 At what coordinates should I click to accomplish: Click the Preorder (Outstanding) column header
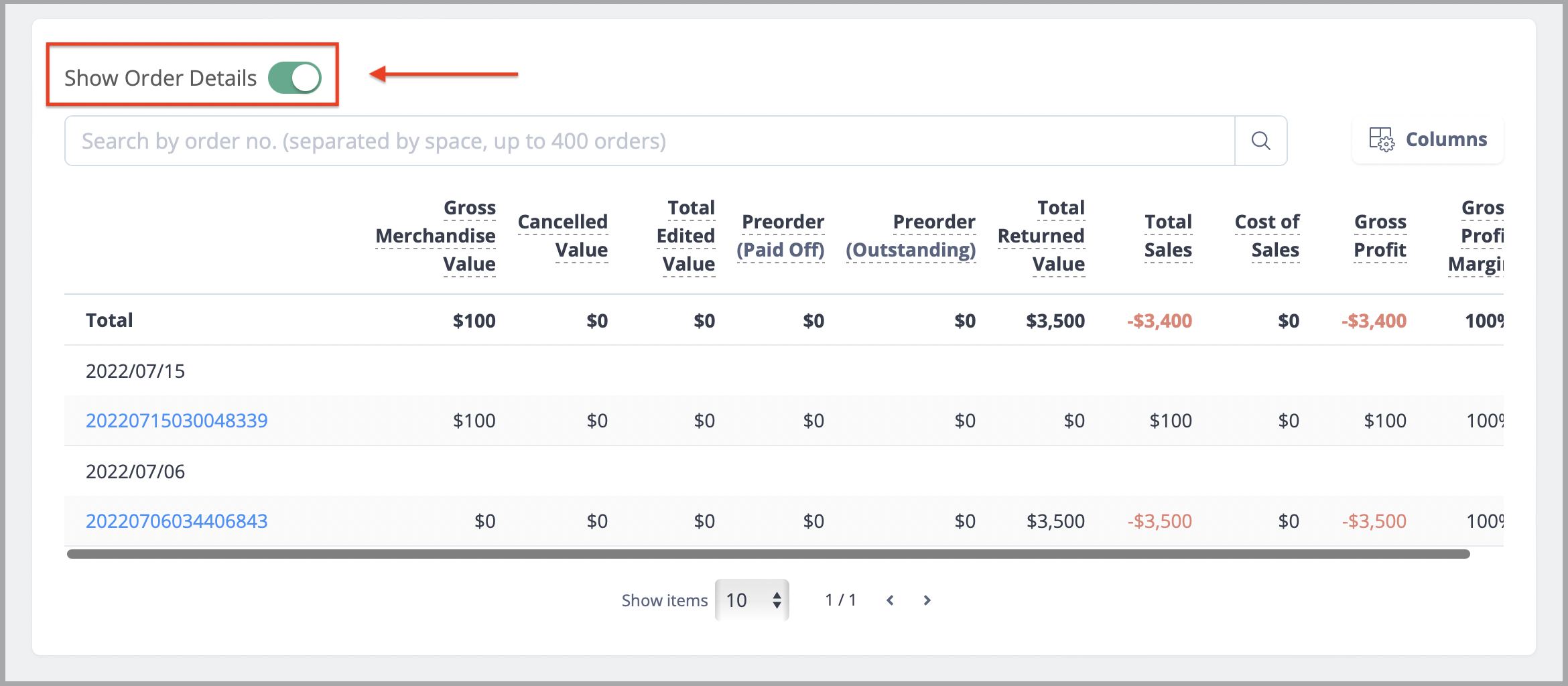[x=911, y=236]
